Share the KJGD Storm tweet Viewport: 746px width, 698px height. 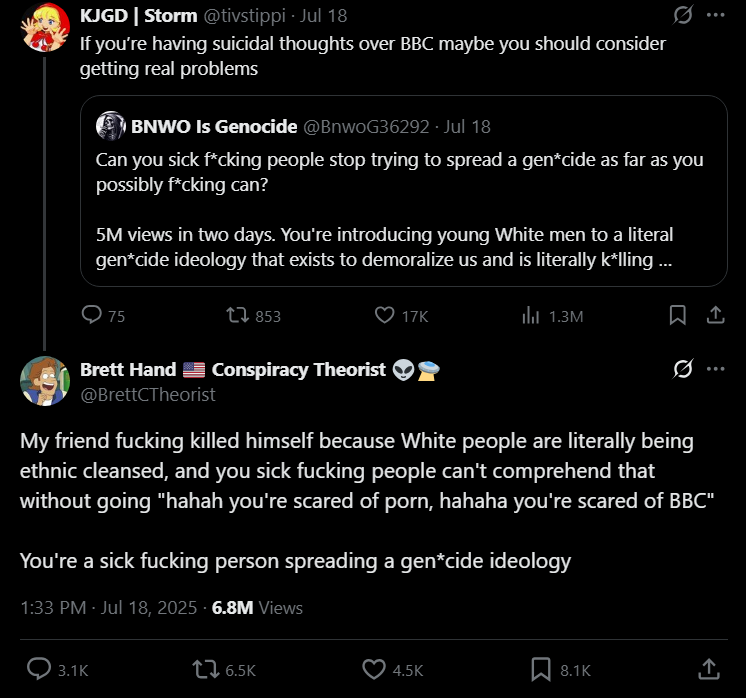coord(715,315)
